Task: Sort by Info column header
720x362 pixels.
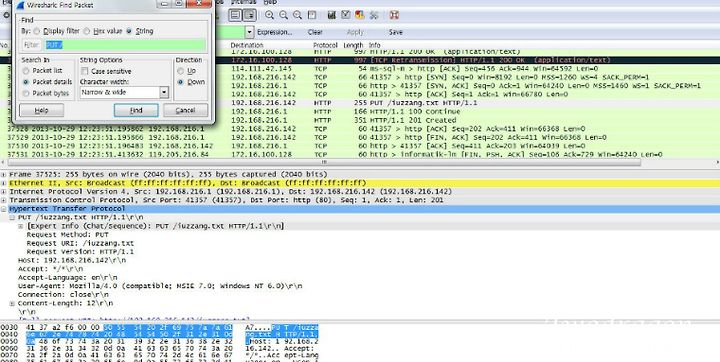Action: click(375, 45)
